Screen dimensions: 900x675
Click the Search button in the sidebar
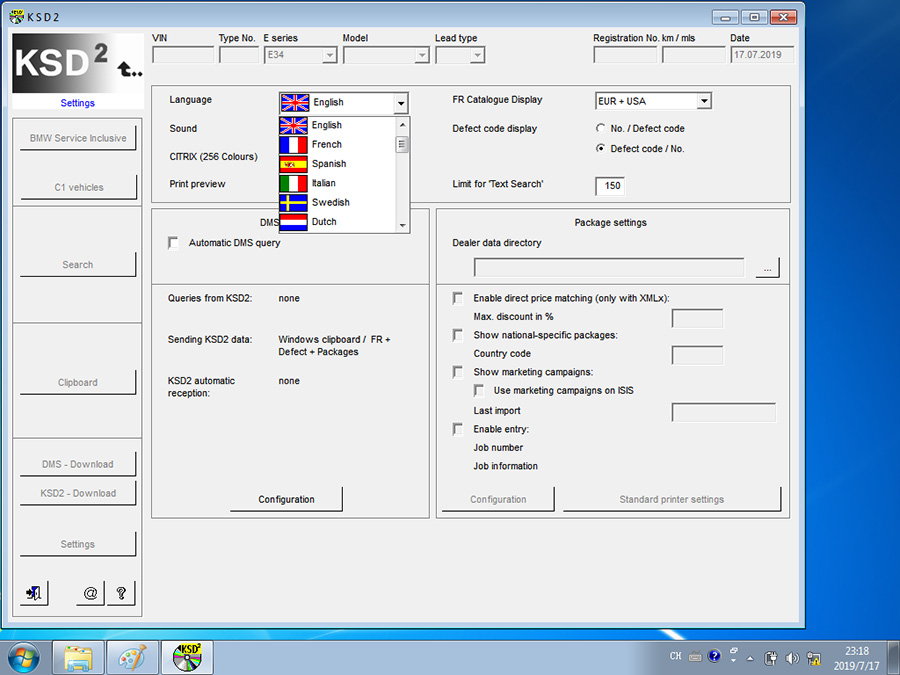pyautogui.click(x=78, y=265)
